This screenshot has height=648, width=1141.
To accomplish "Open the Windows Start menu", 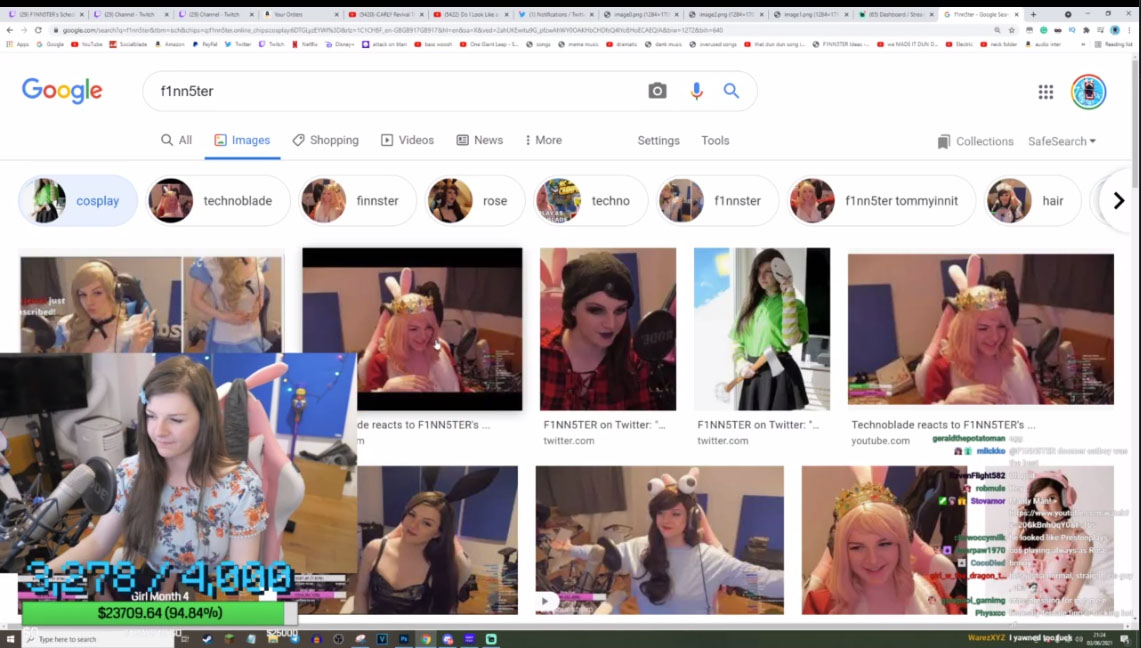I will (x=10, y=639).
